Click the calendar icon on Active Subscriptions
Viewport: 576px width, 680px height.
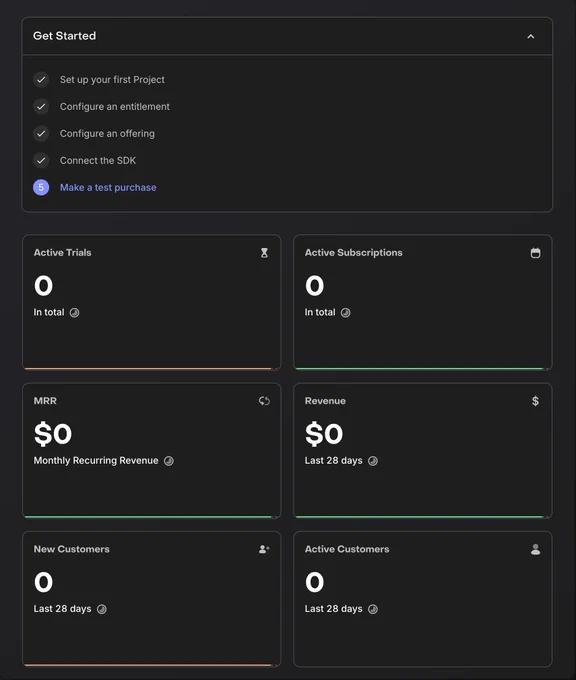[535, 253]
